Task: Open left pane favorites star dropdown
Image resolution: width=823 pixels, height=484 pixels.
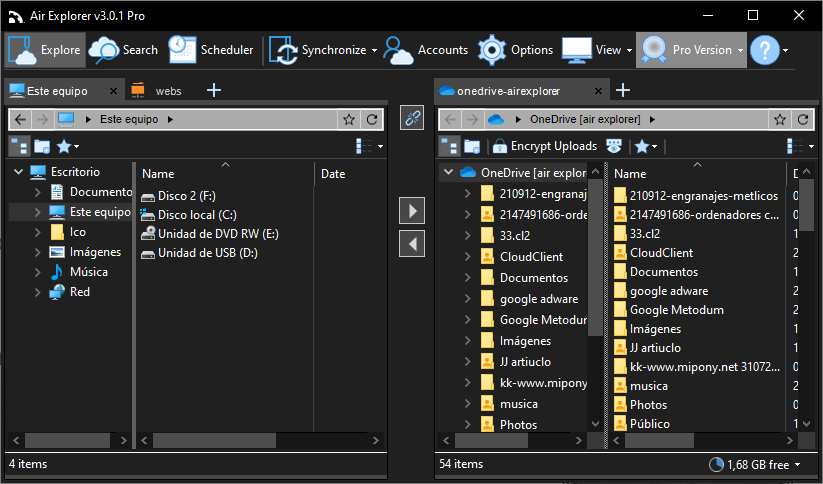Action: pyautogui.click(x=67, y=146)
